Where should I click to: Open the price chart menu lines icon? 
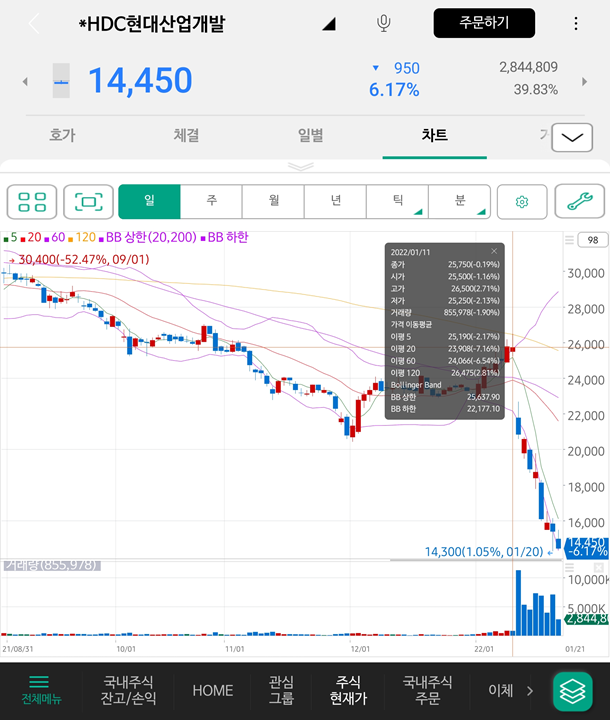(x=569, y=240)
